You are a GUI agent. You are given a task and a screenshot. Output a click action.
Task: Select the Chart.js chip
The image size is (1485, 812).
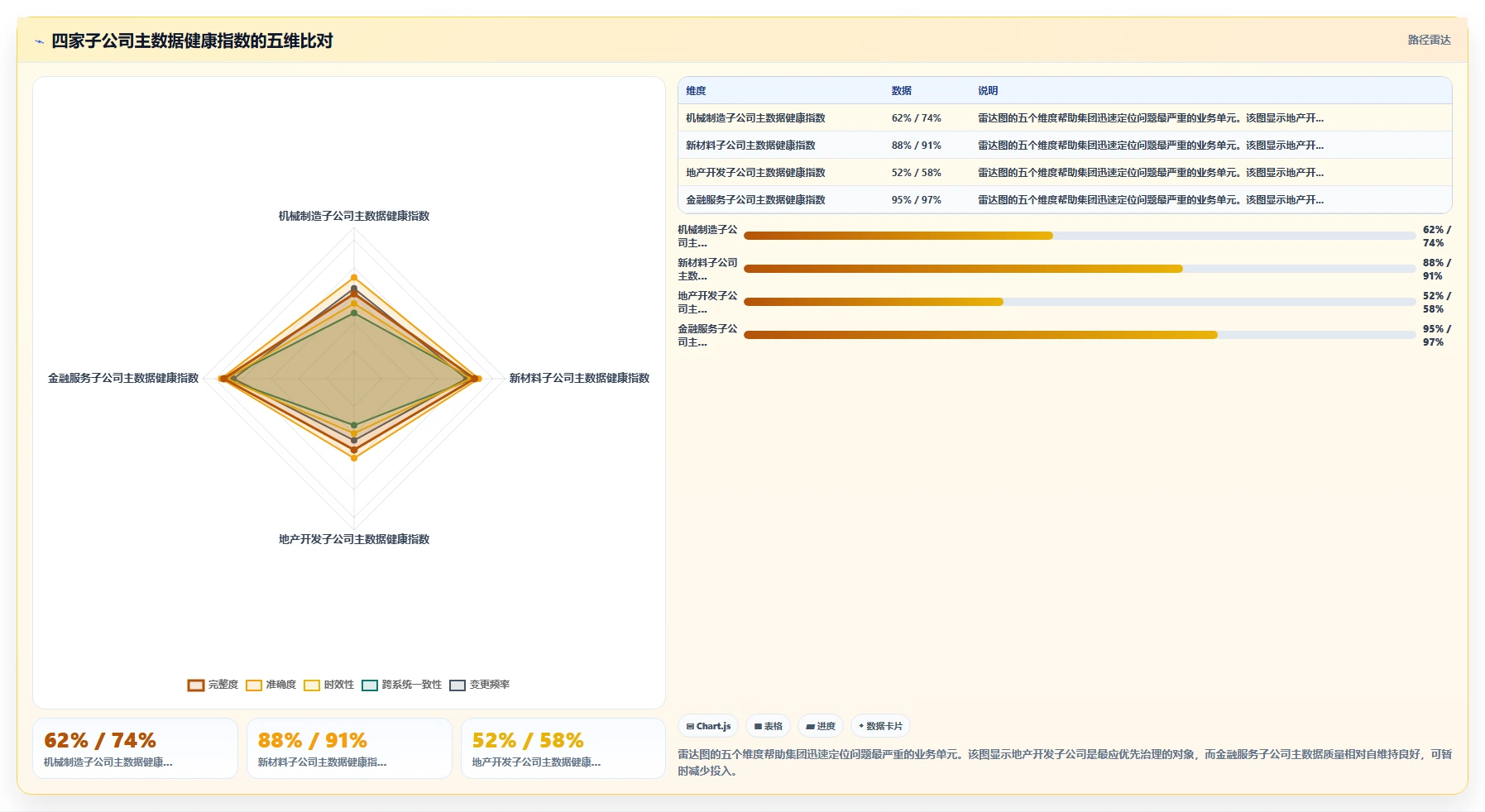[708, 726]
